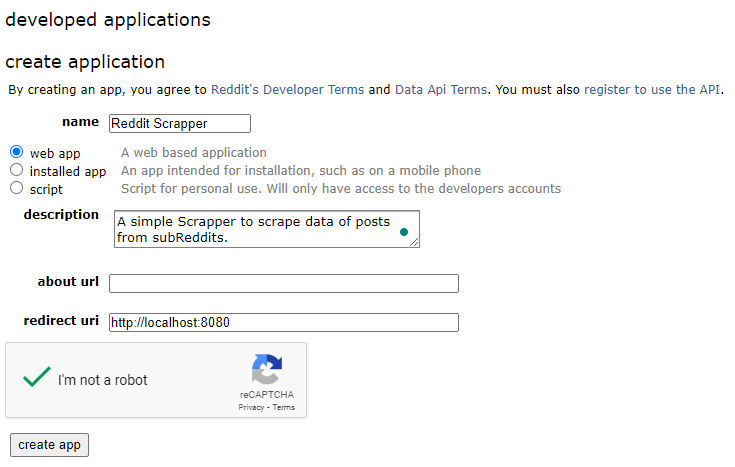
Task: Click into the about url field
Action: (284, 284)
